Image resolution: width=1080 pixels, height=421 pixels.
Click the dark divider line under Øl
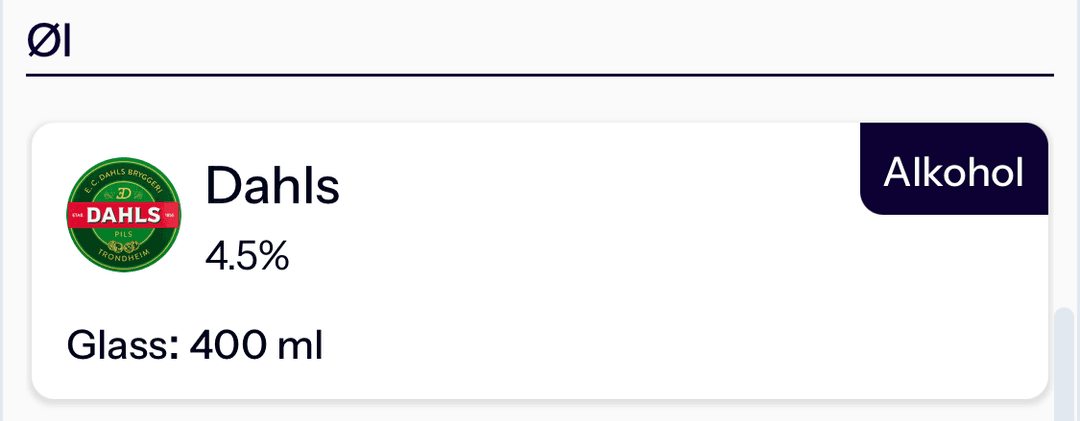click(x=540, y=74)
